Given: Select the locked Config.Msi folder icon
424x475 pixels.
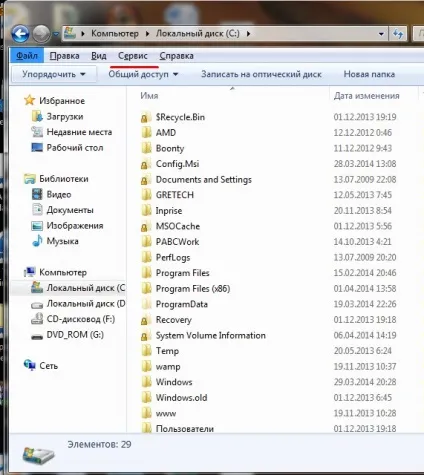Looking at the screenshot, I should coord(146,164).
